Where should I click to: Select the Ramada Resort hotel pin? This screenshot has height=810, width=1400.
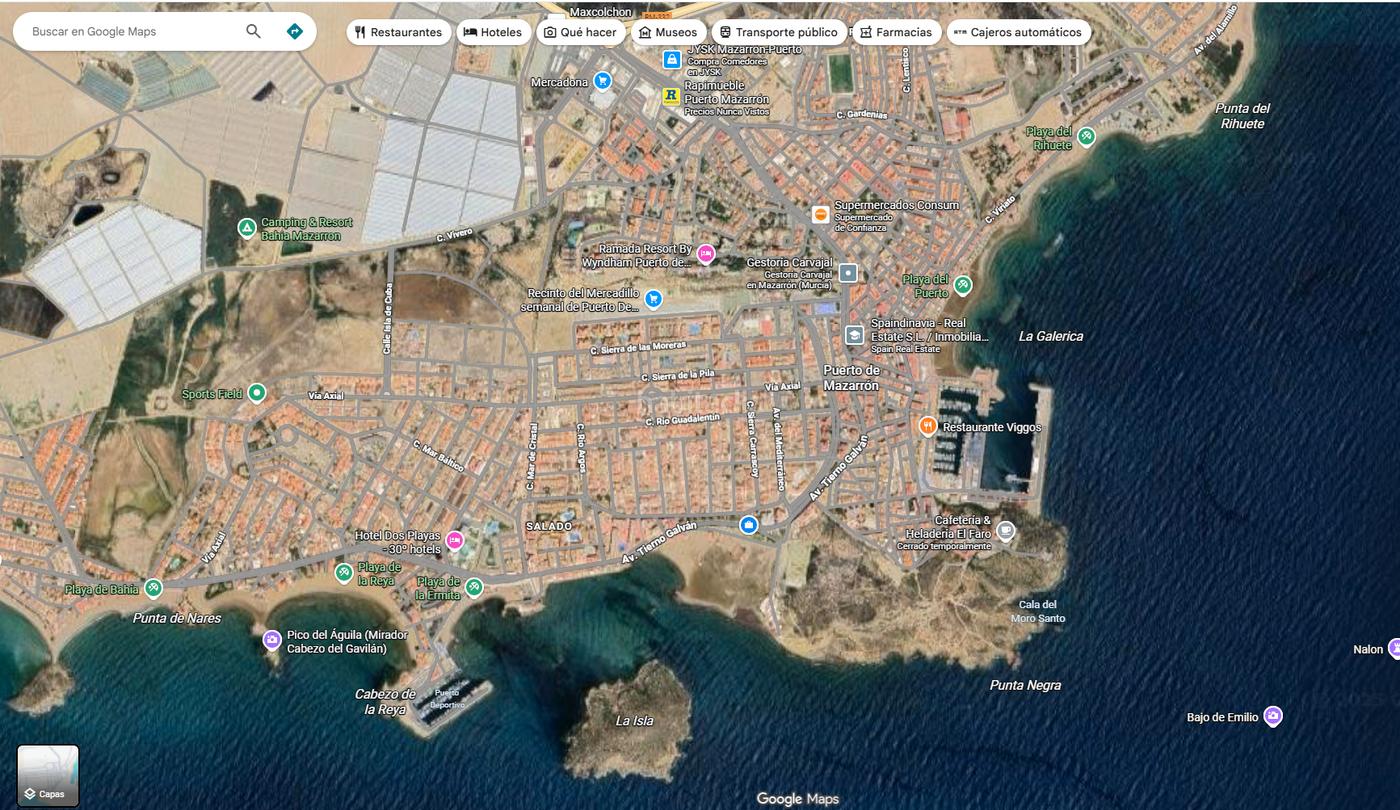[x=705, y=254]
